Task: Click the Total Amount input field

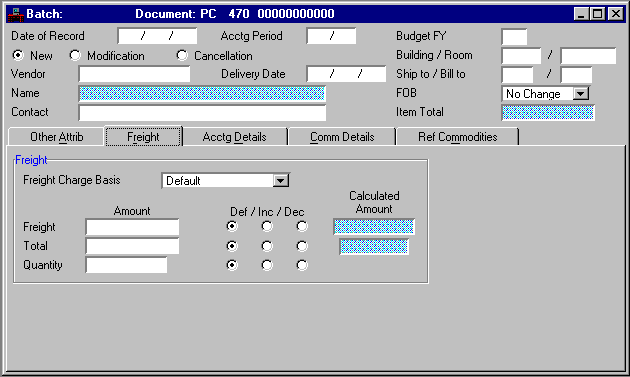Action: coord(132,246)
